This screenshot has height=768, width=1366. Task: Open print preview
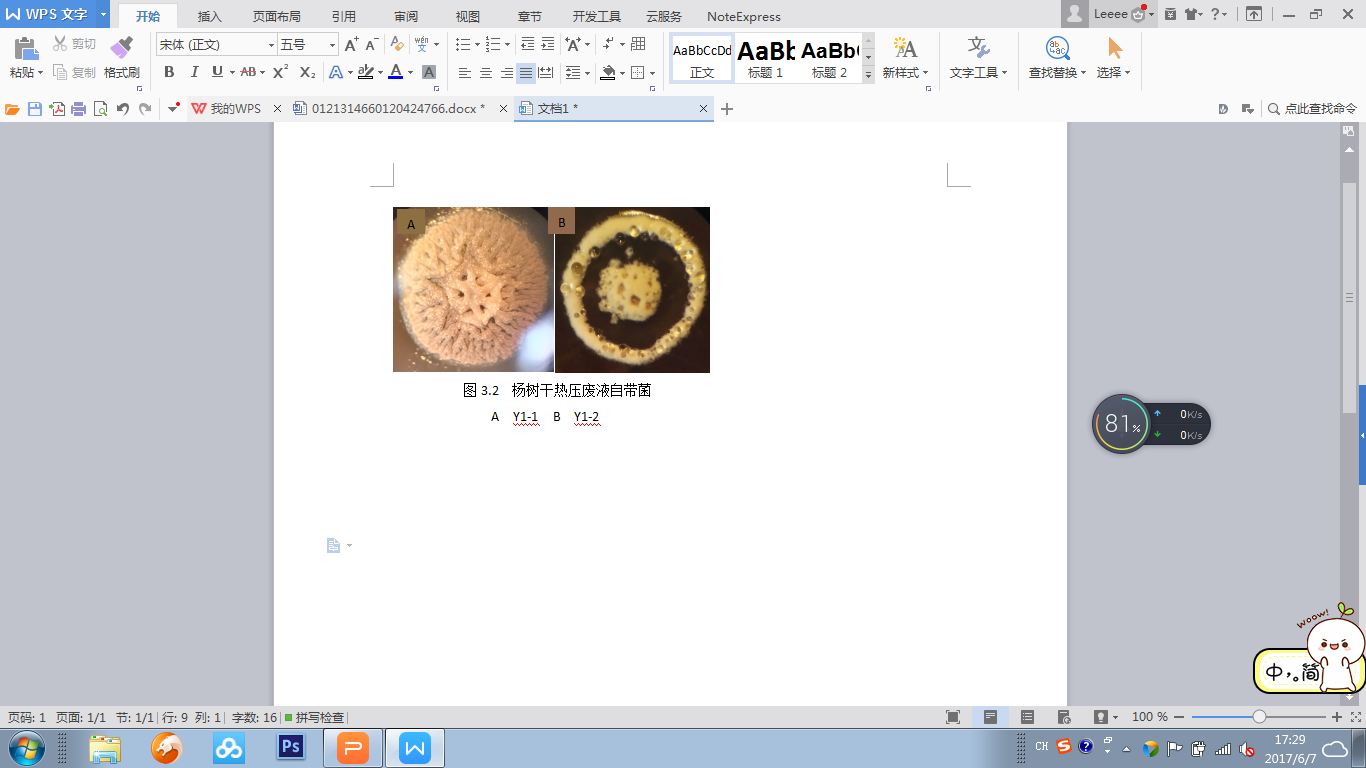pyautogui.click(x=100, y=109)
